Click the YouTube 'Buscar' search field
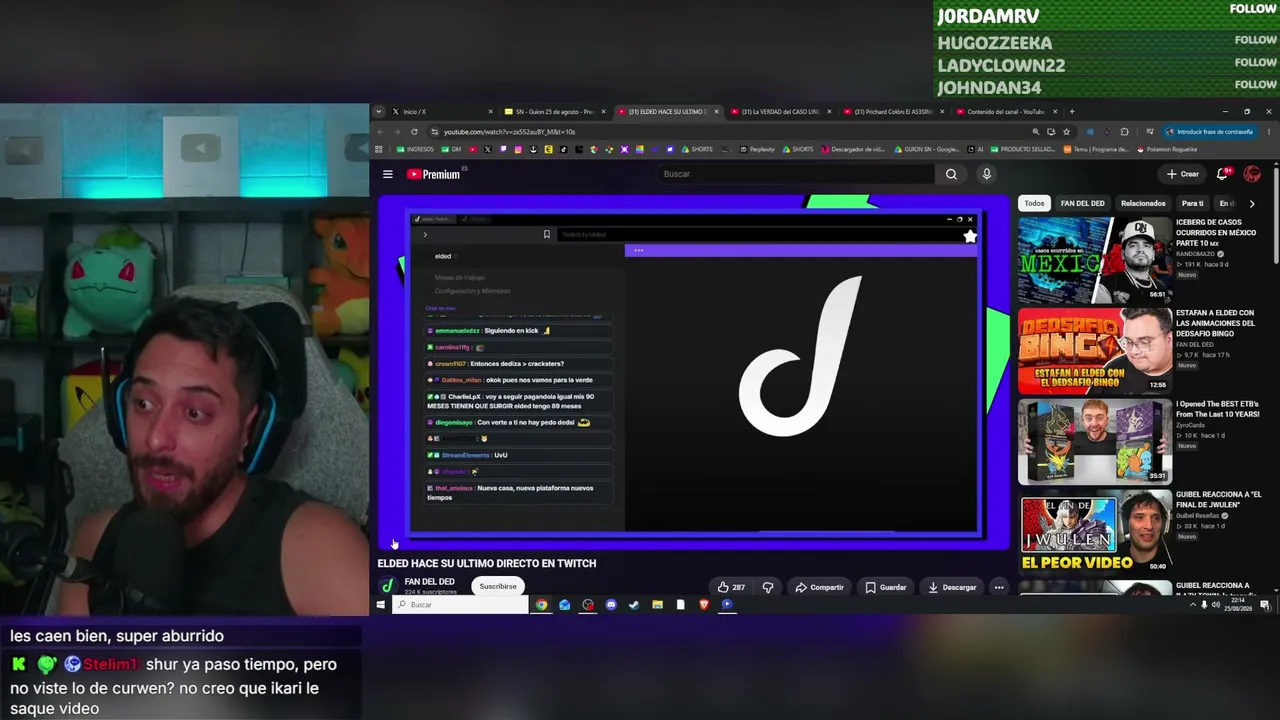1280x720 pixels. click(796, 174)
